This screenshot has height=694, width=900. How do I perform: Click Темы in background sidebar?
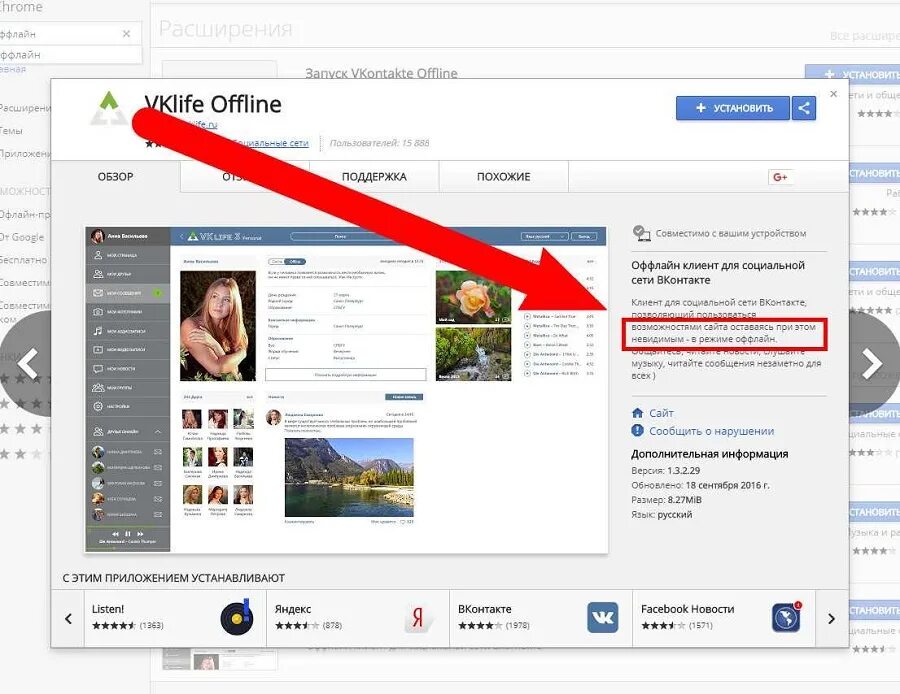point(11,131)
